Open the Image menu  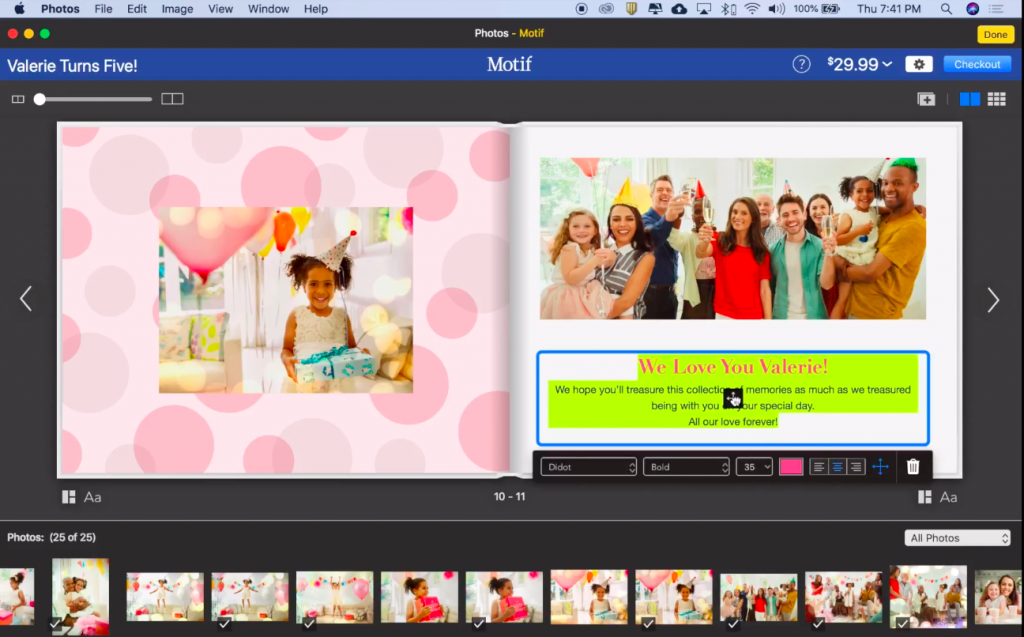click(177, 9)
